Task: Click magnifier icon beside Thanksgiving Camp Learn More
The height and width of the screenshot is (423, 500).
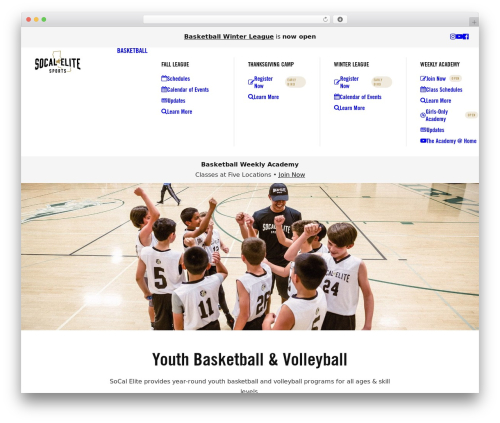Action: 251,97
